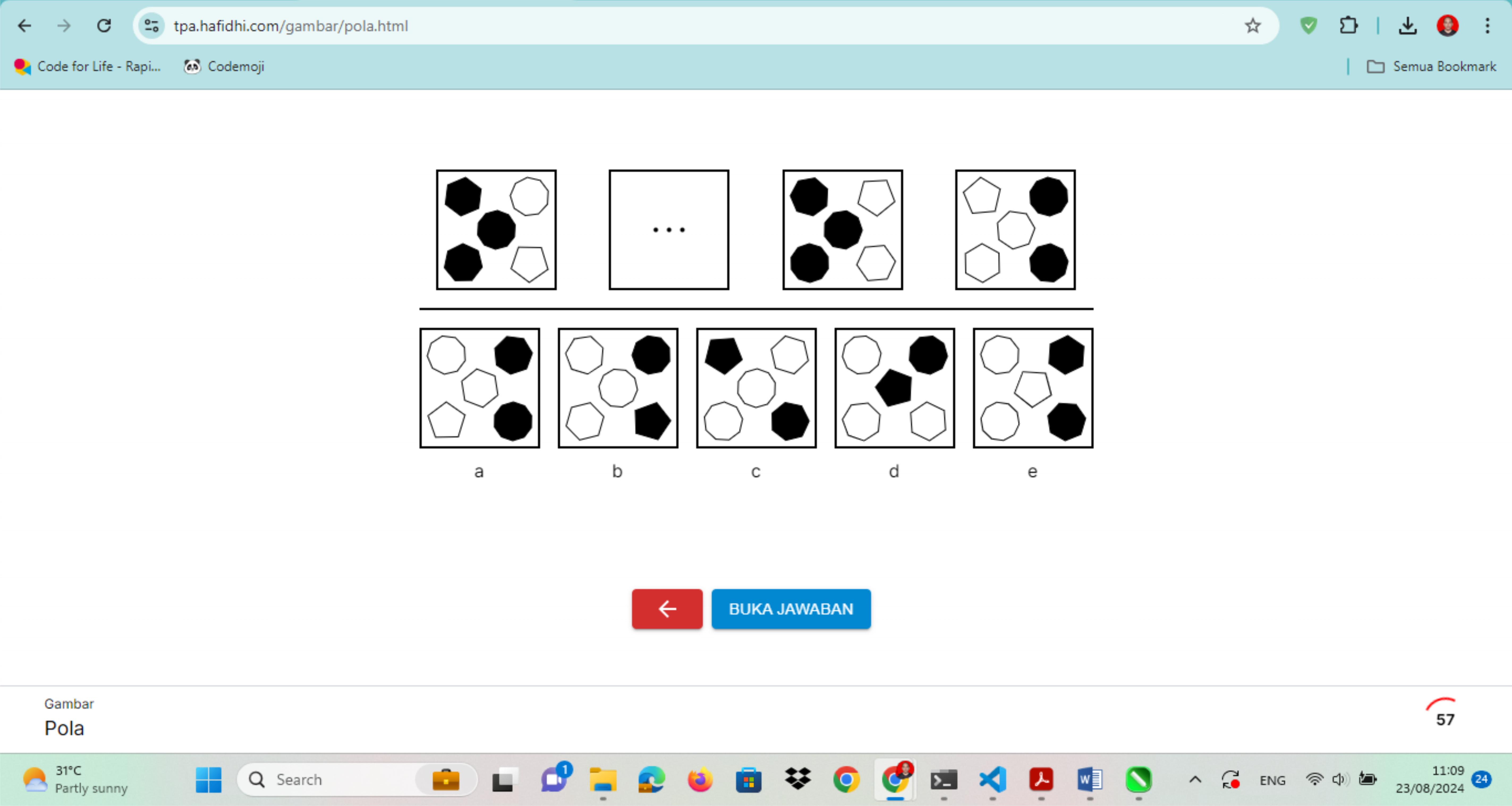The width and height of the screenshot is (1512, 806).
Task: Open Codemoji bookmark
Action: [x=224, y=66]
